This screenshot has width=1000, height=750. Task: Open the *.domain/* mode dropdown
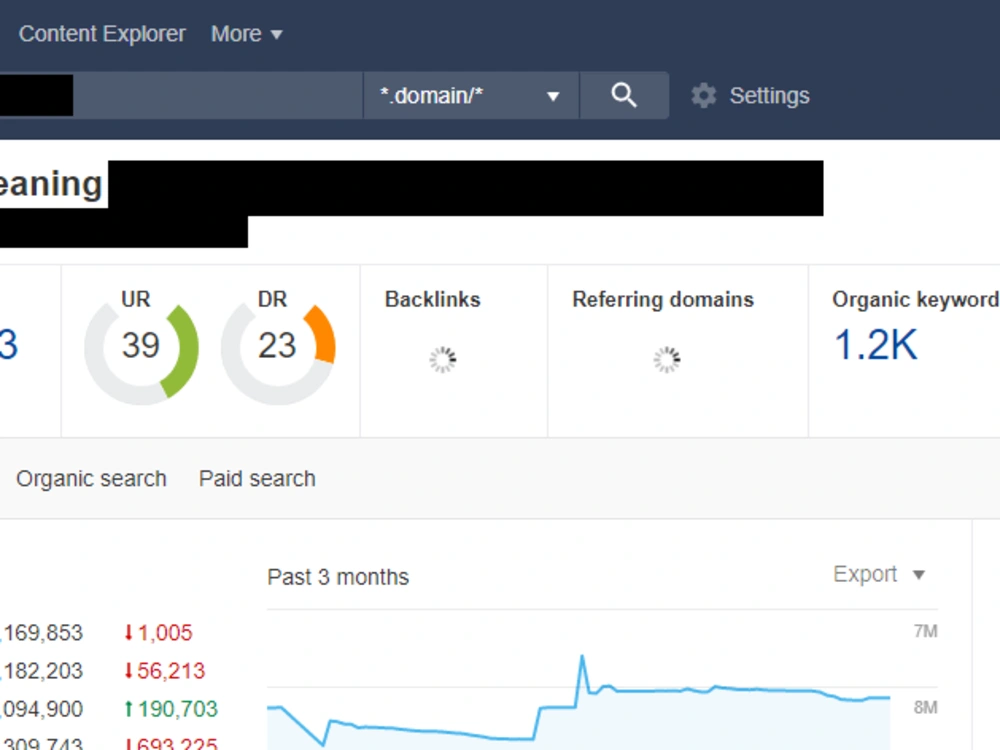[x=471, y=96]
